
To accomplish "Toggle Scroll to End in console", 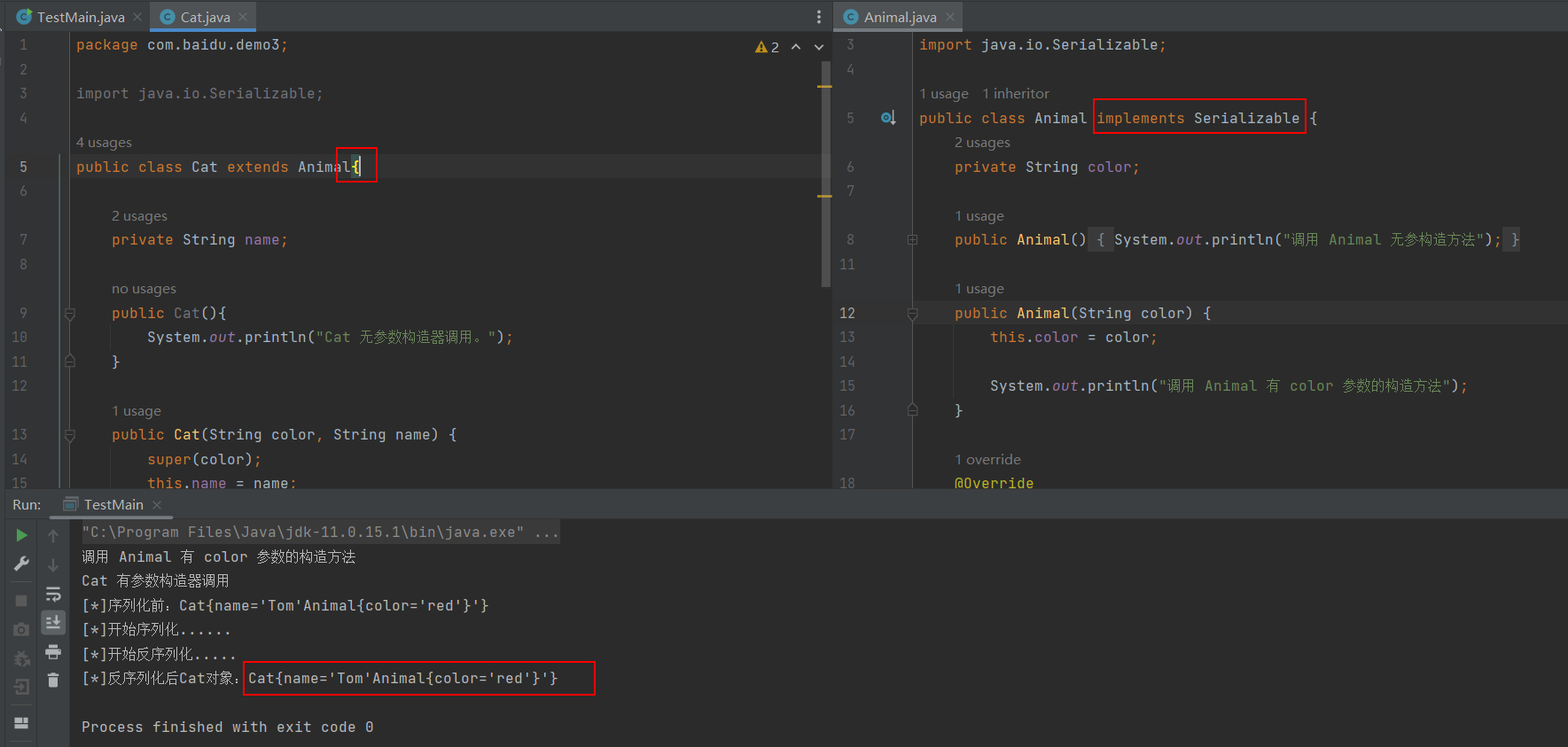I will 53,622.
